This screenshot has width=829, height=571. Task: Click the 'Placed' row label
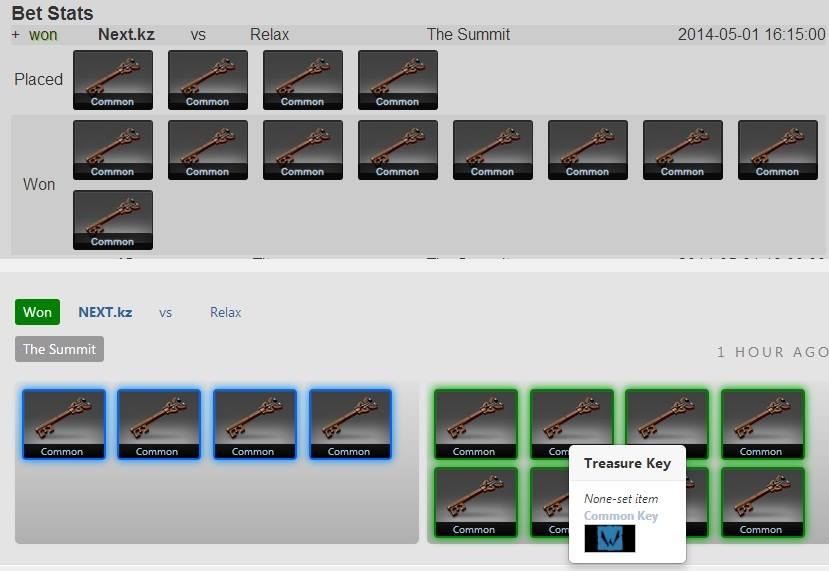(39, 79)
